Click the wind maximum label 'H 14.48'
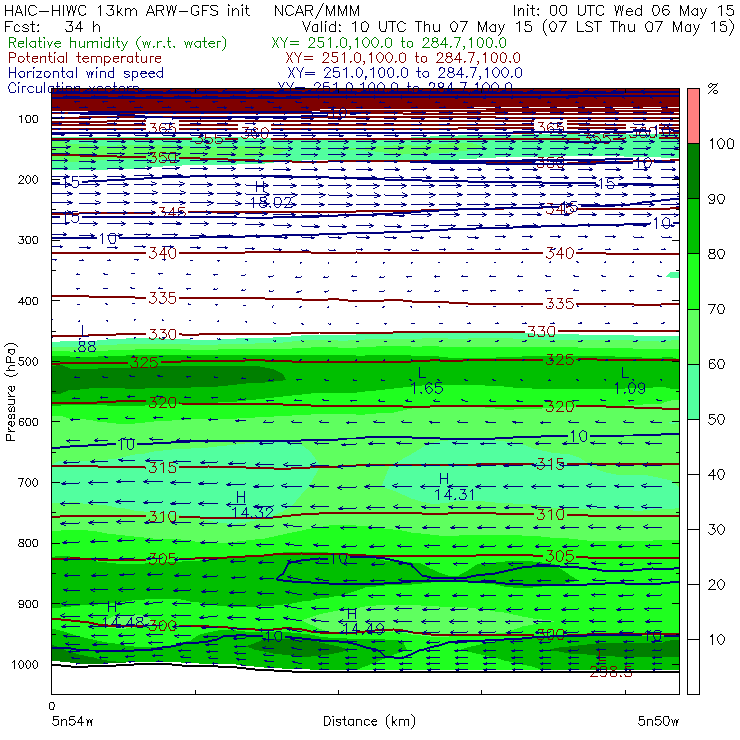The width and height of the screenshot is (740, 740). (123, 614)
